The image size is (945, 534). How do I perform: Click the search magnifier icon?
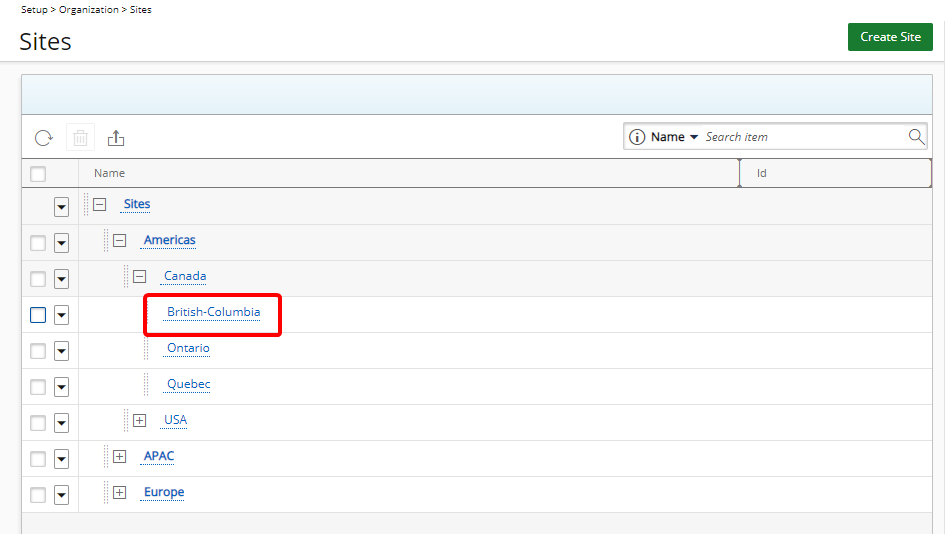pos(916,137)
